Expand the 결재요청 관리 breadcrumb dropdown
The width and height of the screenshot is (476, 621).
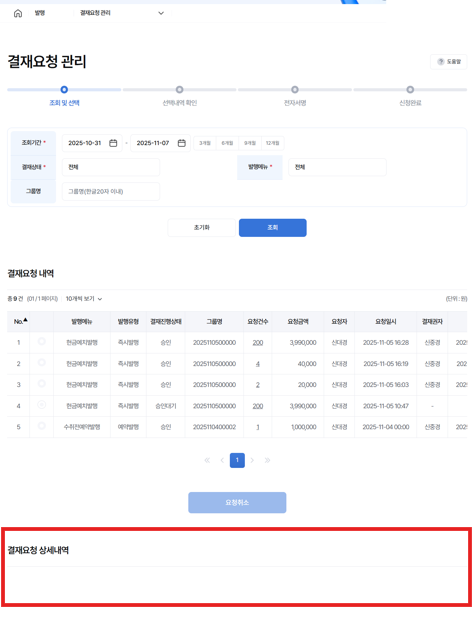coord(161,13)
